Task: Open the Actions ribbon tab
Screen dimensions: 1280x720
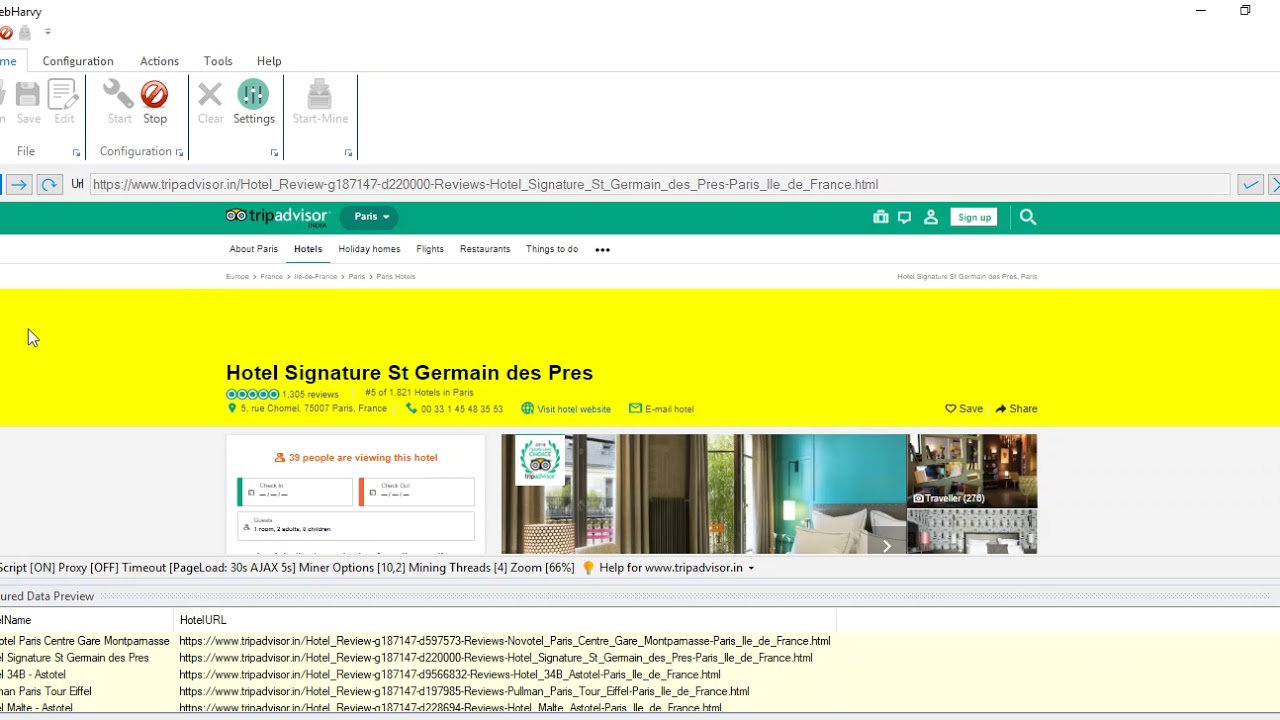Action: tap(159, 61)
